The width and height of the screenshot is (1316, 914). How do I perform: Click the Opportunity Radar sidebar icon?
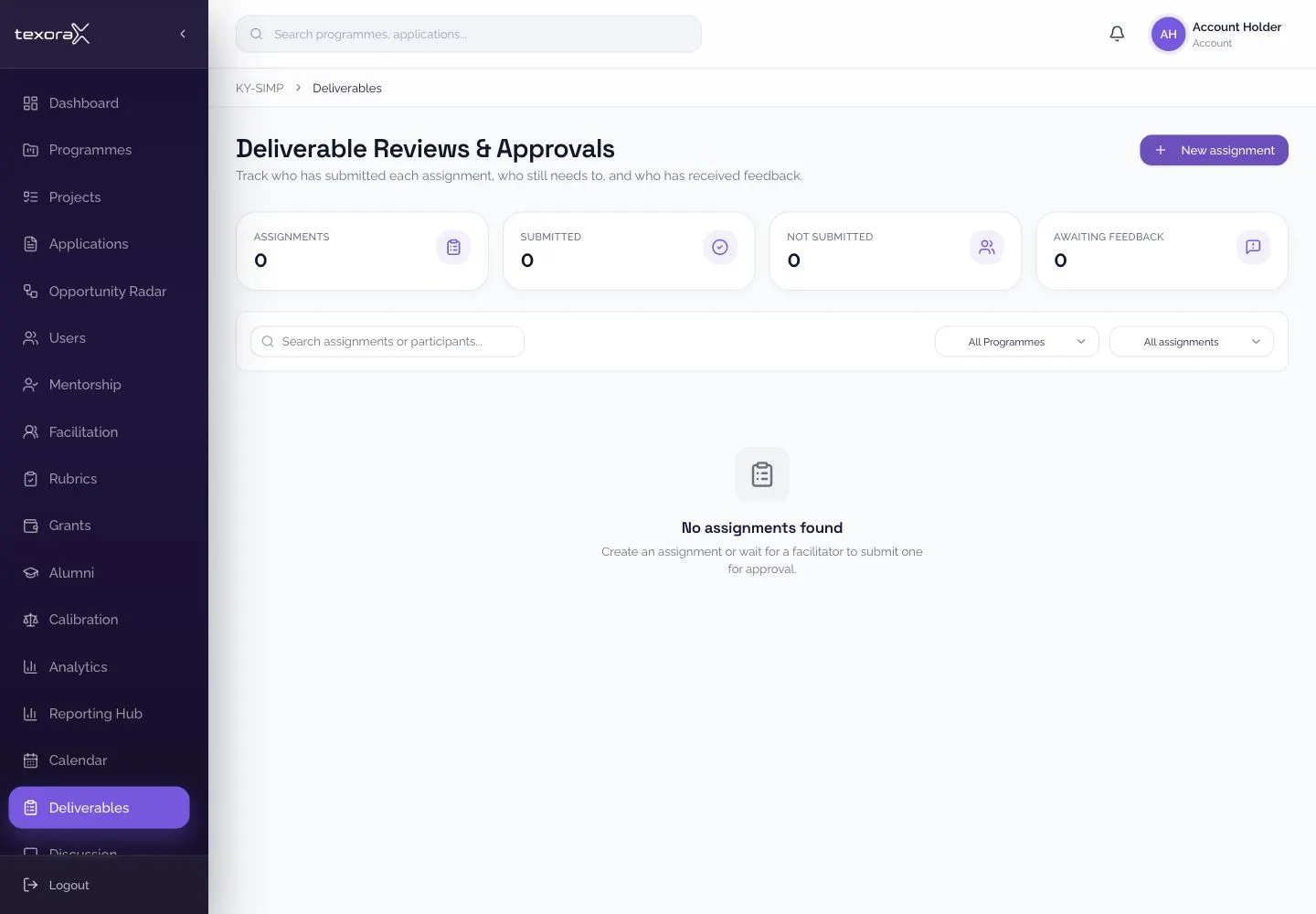click(x=30, y=292)
